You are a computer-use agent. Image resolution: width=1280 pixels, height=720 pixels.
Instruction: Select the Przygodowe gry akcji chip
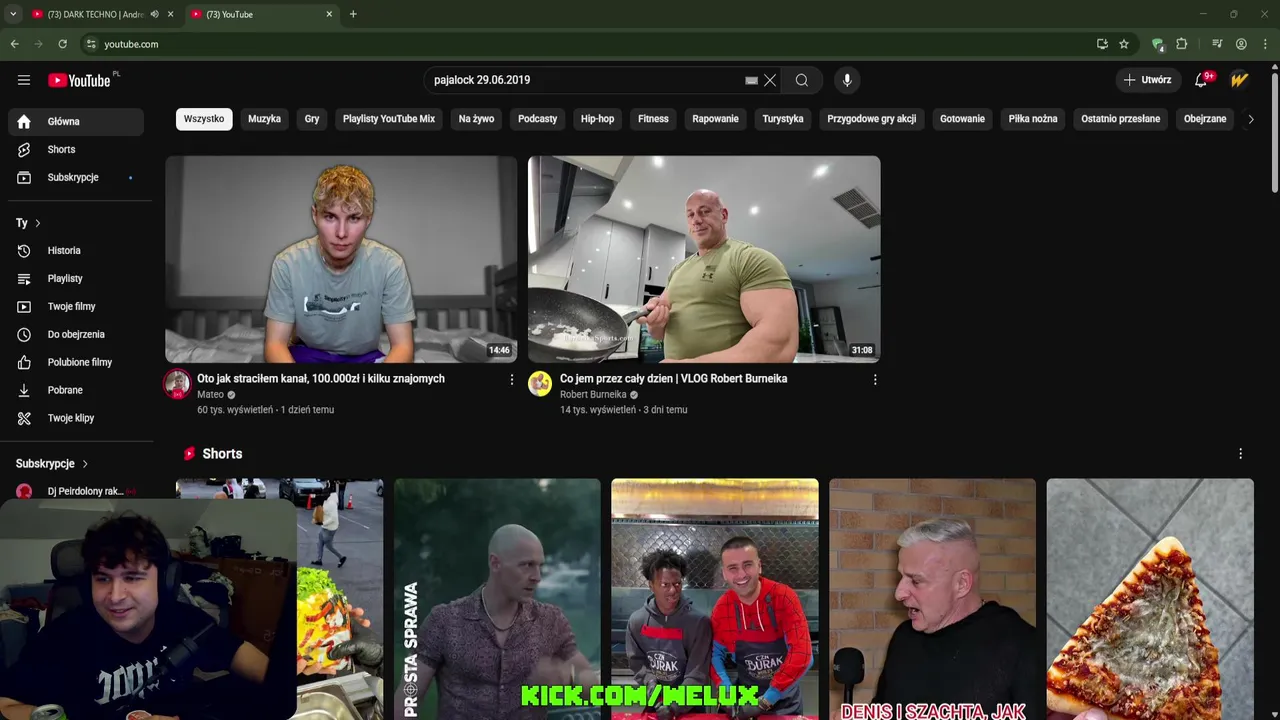(871, 119)
